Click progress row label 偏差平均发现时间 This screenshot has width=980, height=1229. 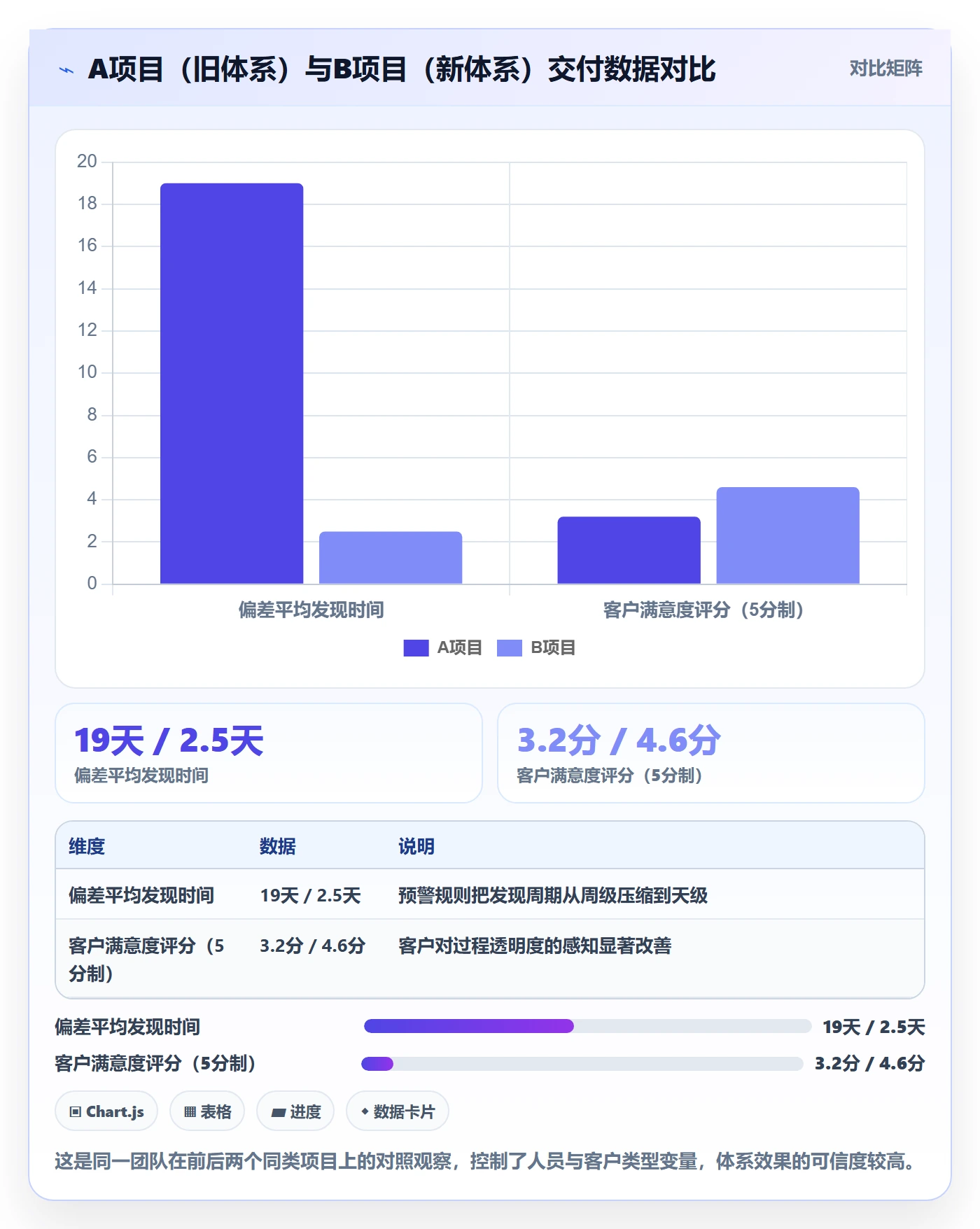point(128,1027)
